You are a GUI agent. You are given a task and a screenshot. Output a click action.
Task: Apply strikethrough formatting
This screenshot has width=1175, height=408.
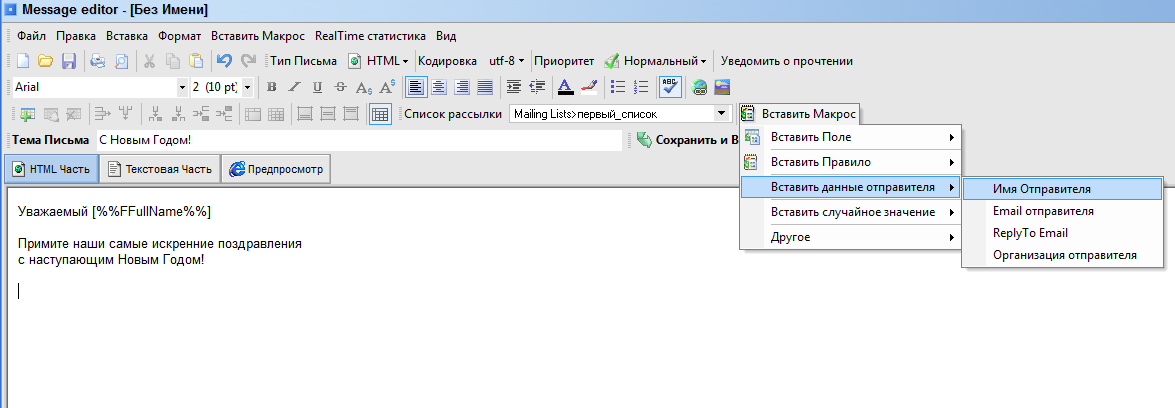pos(340,87)
